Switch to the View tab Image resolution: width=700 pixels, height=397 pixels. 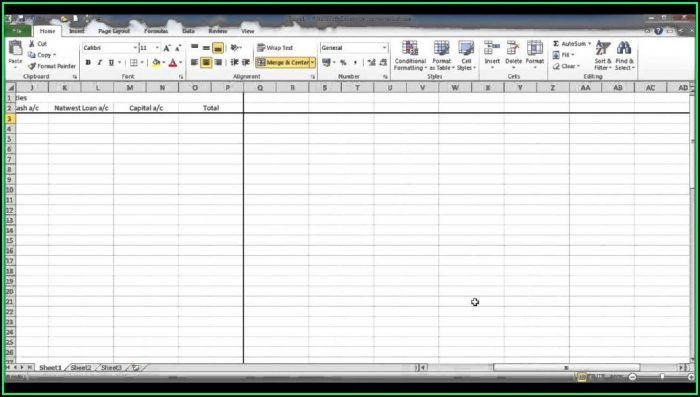point(248,31)
